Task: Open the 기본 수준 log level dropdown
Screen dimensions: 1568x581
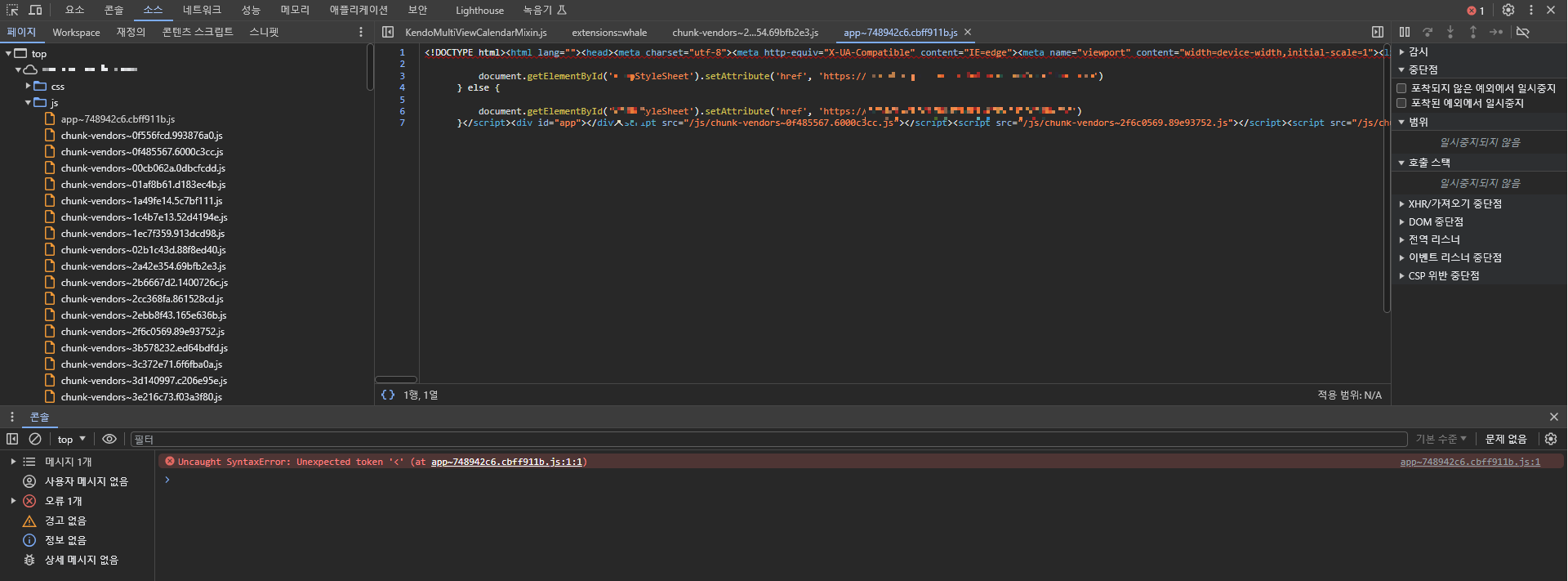Action: pos(1441,439)
